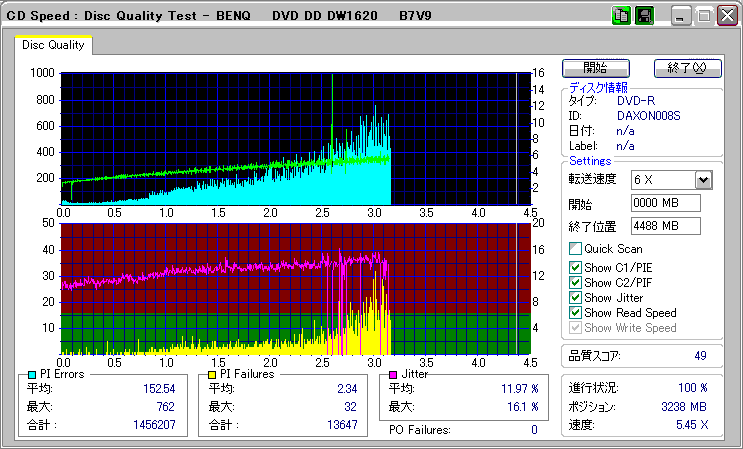Image resolution: width=743 pixels, height=449 pixels.
Task: Save the scan using the floppy disk icon
Action: pyautogui.click(x=644, y=16)
